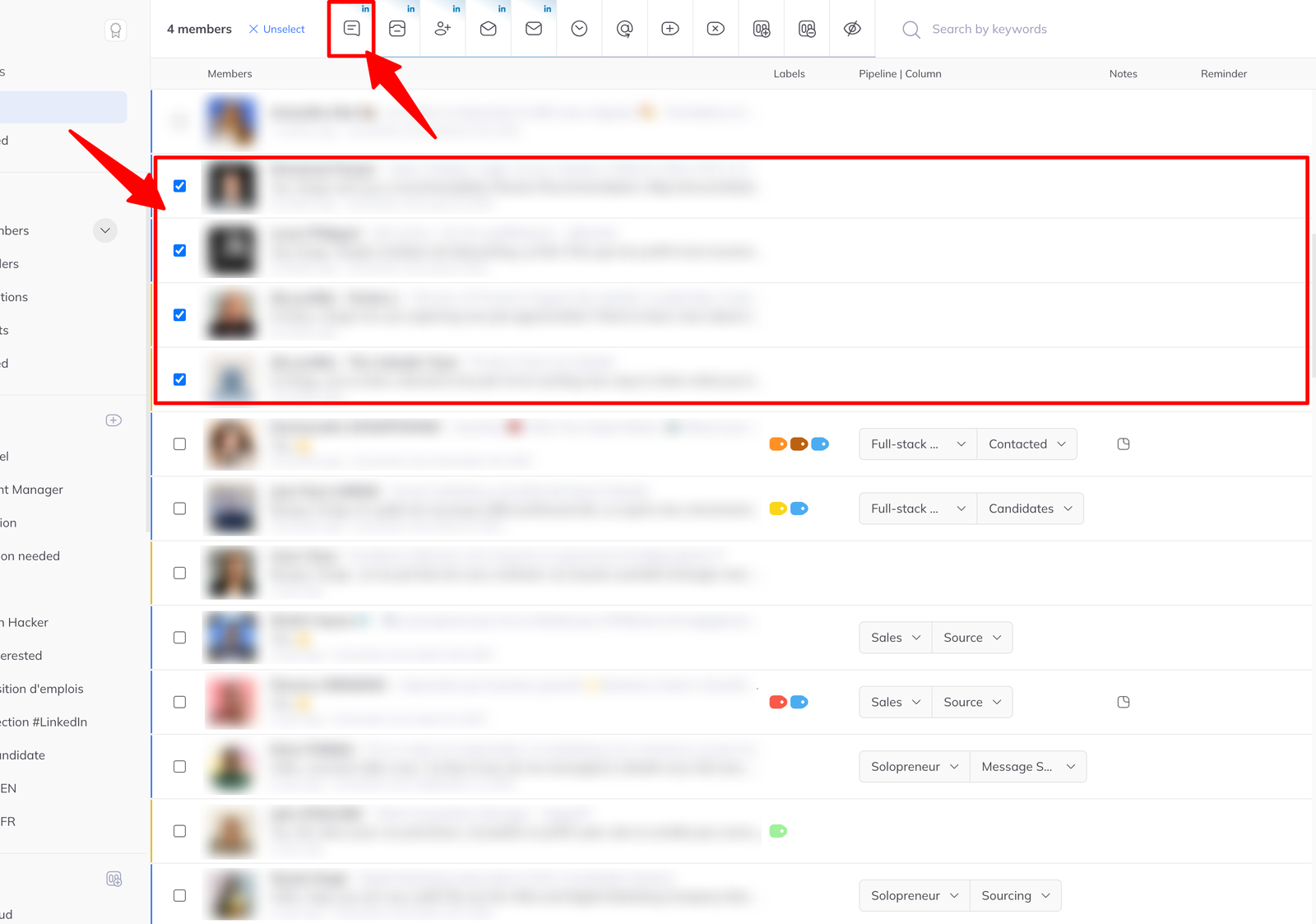Click the clock reminder toolbar icon

tap(579, 29)
